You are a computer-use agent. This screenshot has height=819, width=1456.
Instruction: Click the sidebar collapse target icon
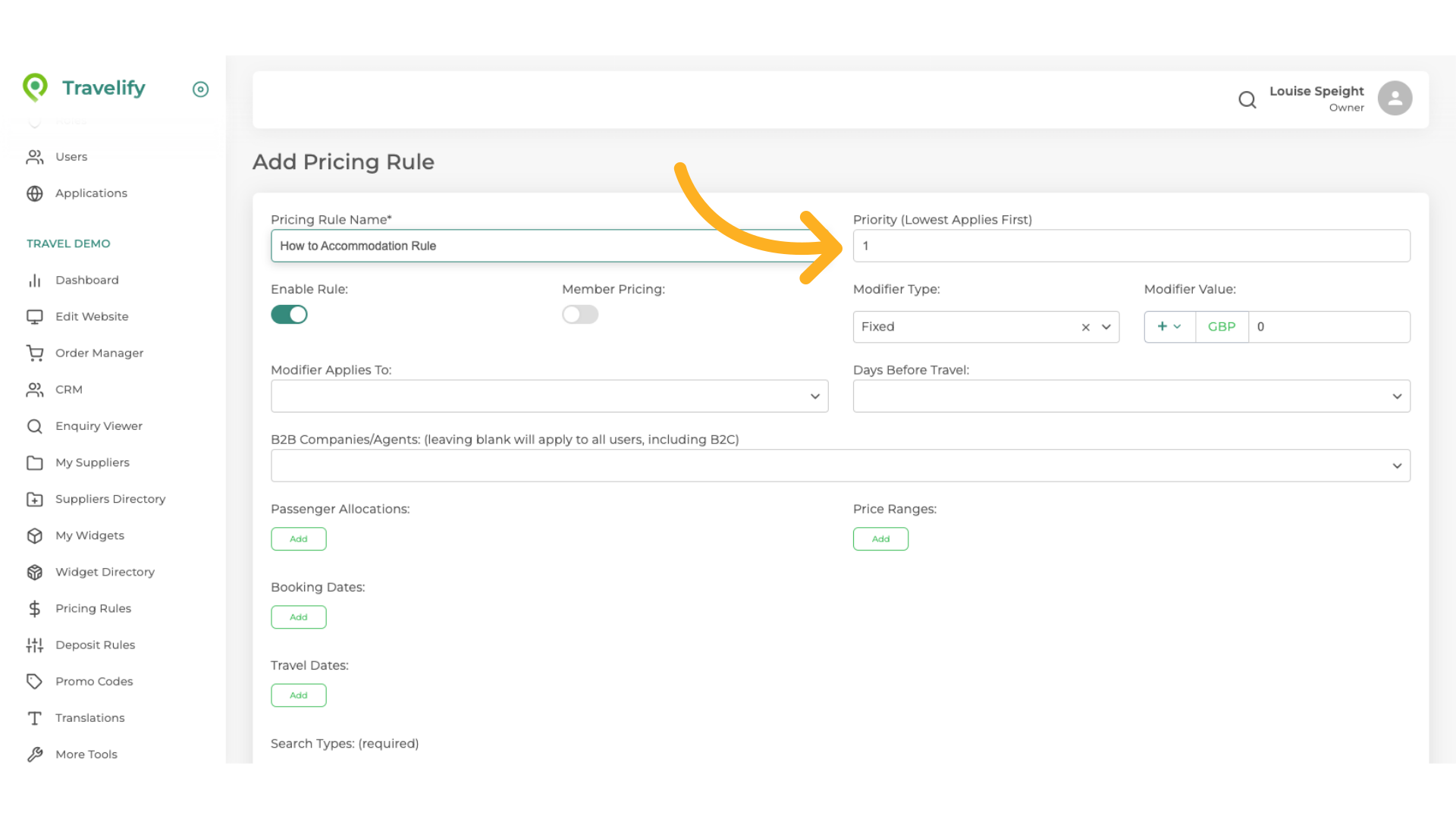click(200, 89)
